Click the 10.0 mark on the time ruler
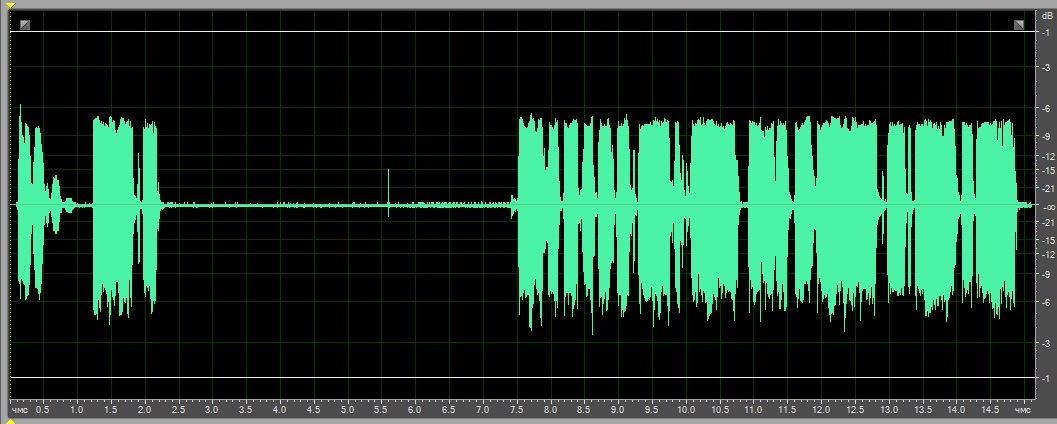 coord(685,410)
